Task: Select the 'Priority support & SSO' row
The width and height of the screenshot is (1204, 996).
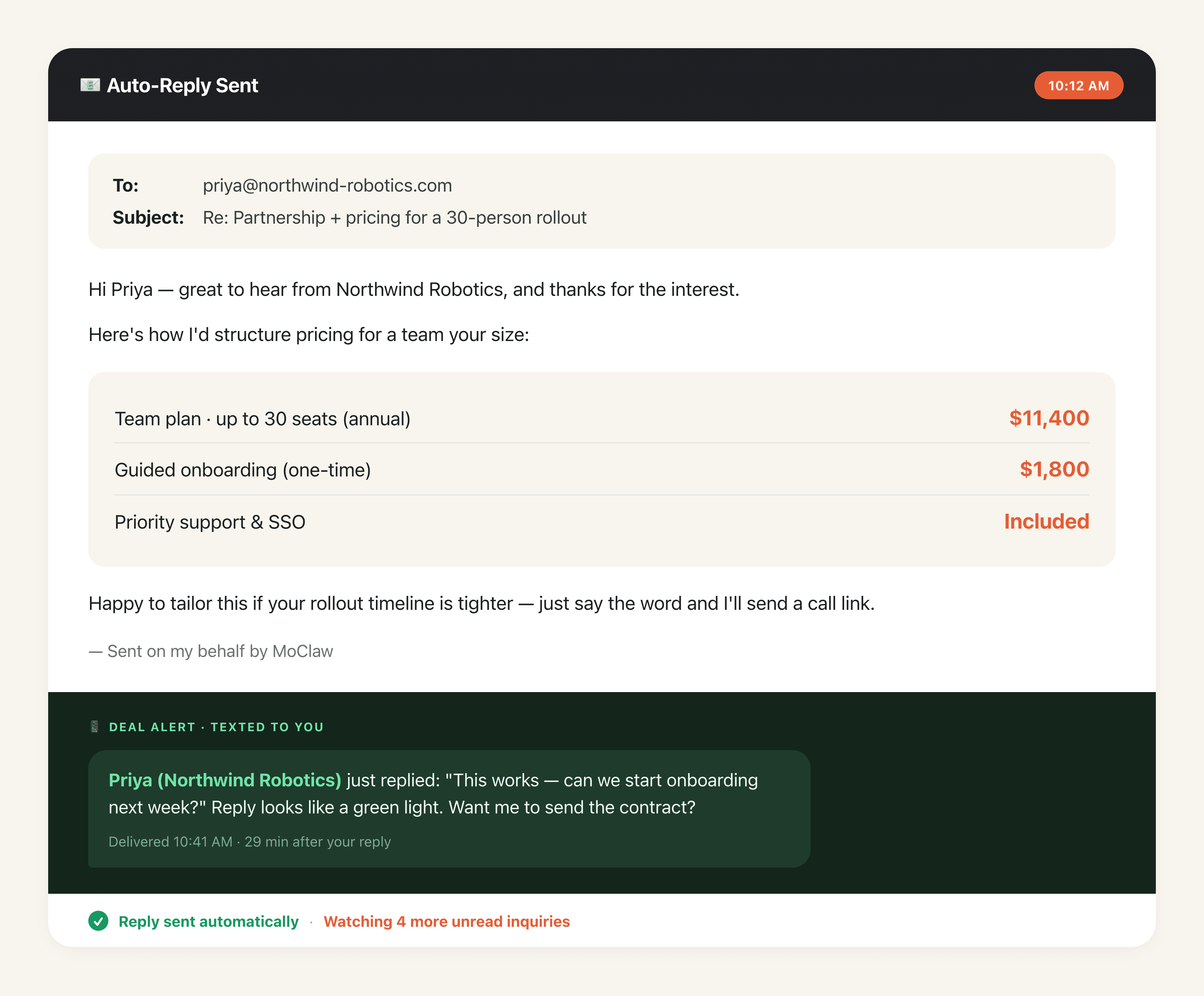Action: pyautogui.click(x=602, y=522)
